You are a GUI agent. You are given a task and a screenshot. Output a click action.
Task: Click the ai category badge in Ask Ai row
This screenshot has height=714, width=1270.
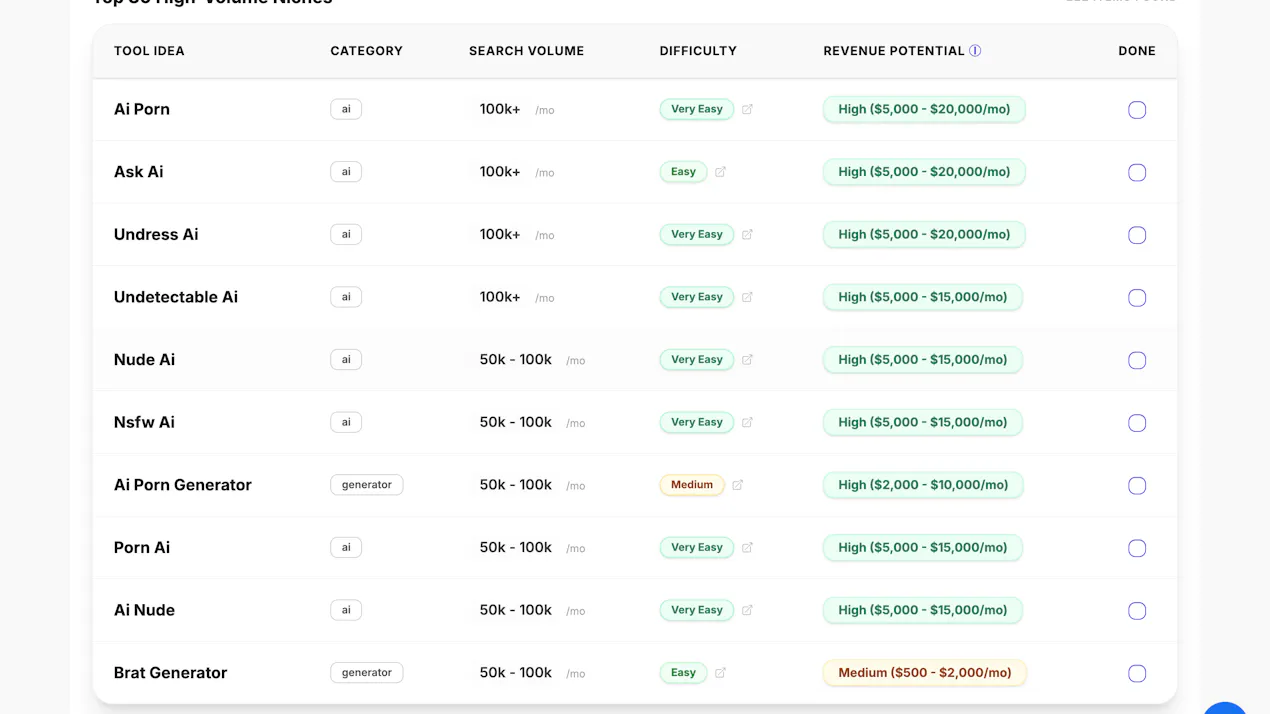346,172
